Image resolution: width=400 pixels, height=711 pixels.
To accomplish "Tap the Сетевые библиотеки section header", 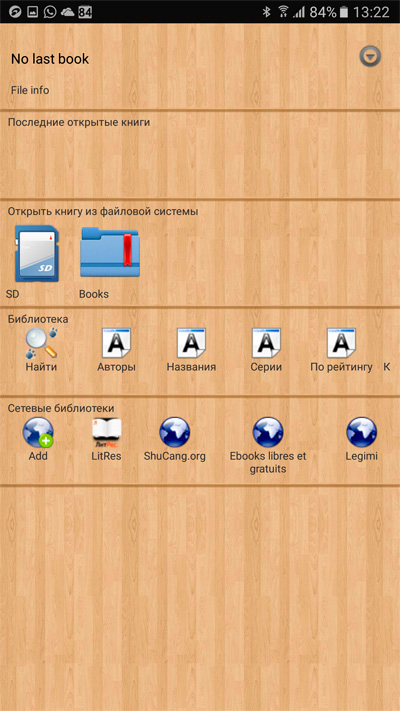I will (x=61, y=408).
